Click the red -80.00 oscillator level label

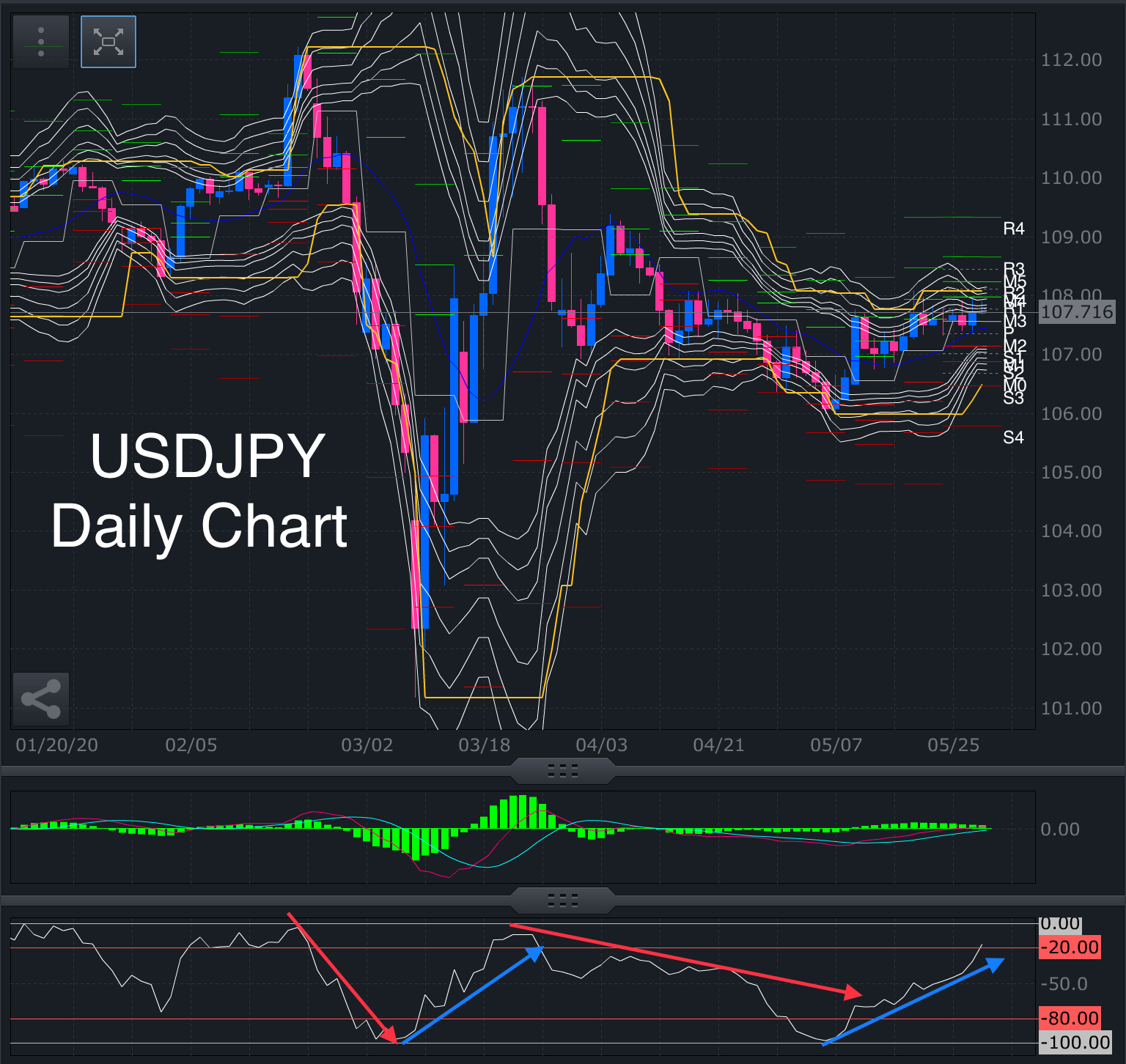point(1070,1019)
